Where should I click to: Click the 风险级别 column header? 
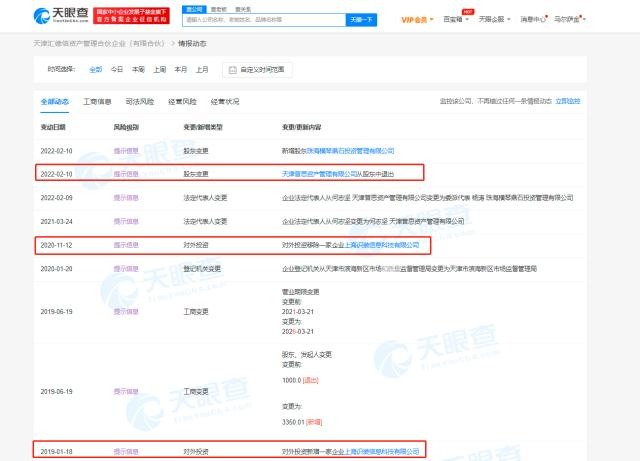pyautogui.click(x=126, y=127)
